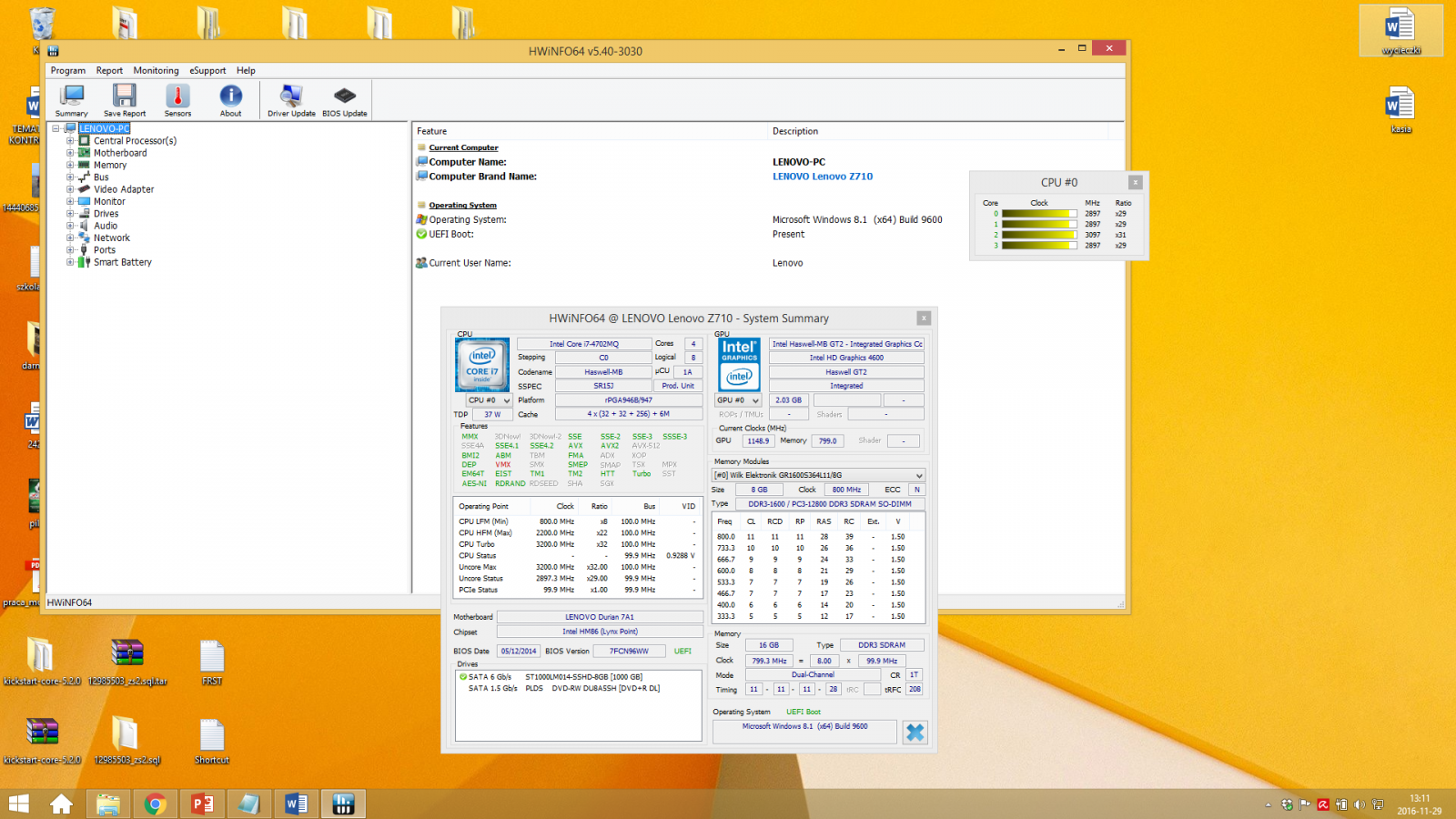This screenshot has height=819, width=1456.
Task: Select the Shortcut desktop file
Action: click(x=212, y=741)
